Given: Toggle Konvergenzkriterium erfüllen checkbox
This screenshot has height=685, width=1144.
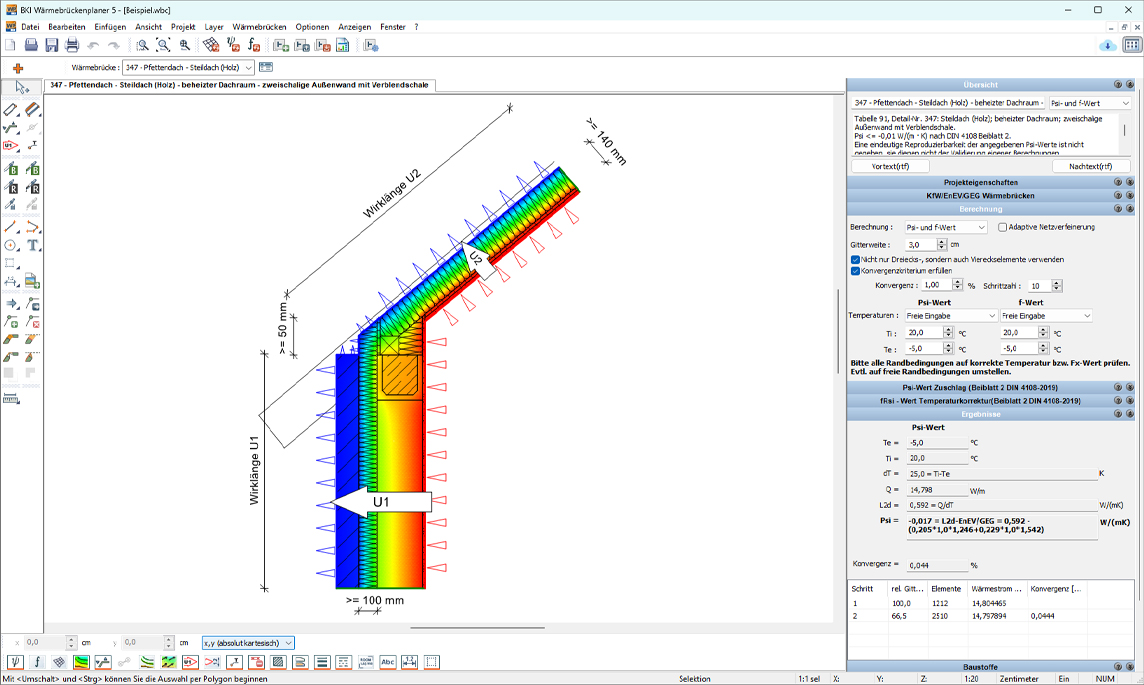Looking at the screenshot, I should click(855, 271).
